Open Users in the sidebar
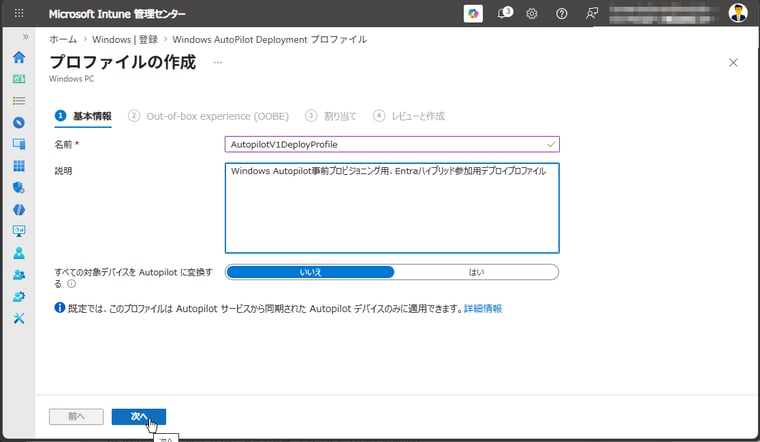The width and height of the screenshot is (760, 442). pyautogui.click(x=19, y=253)
